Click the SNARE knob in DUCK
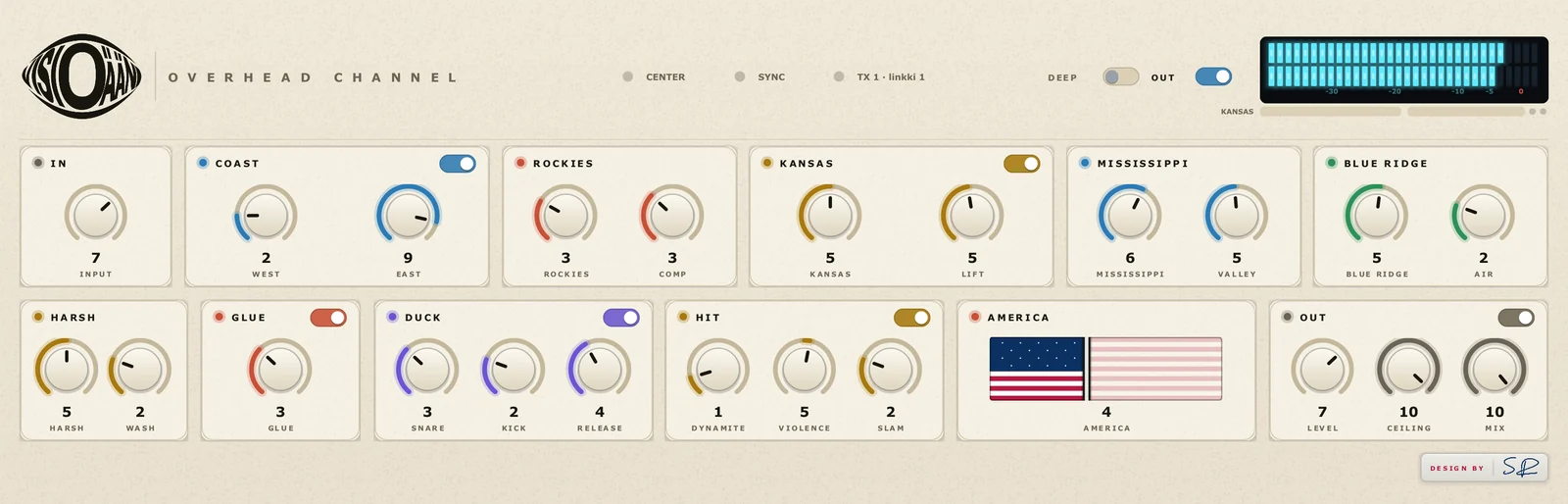1568x504 pixels. [427, 369]
